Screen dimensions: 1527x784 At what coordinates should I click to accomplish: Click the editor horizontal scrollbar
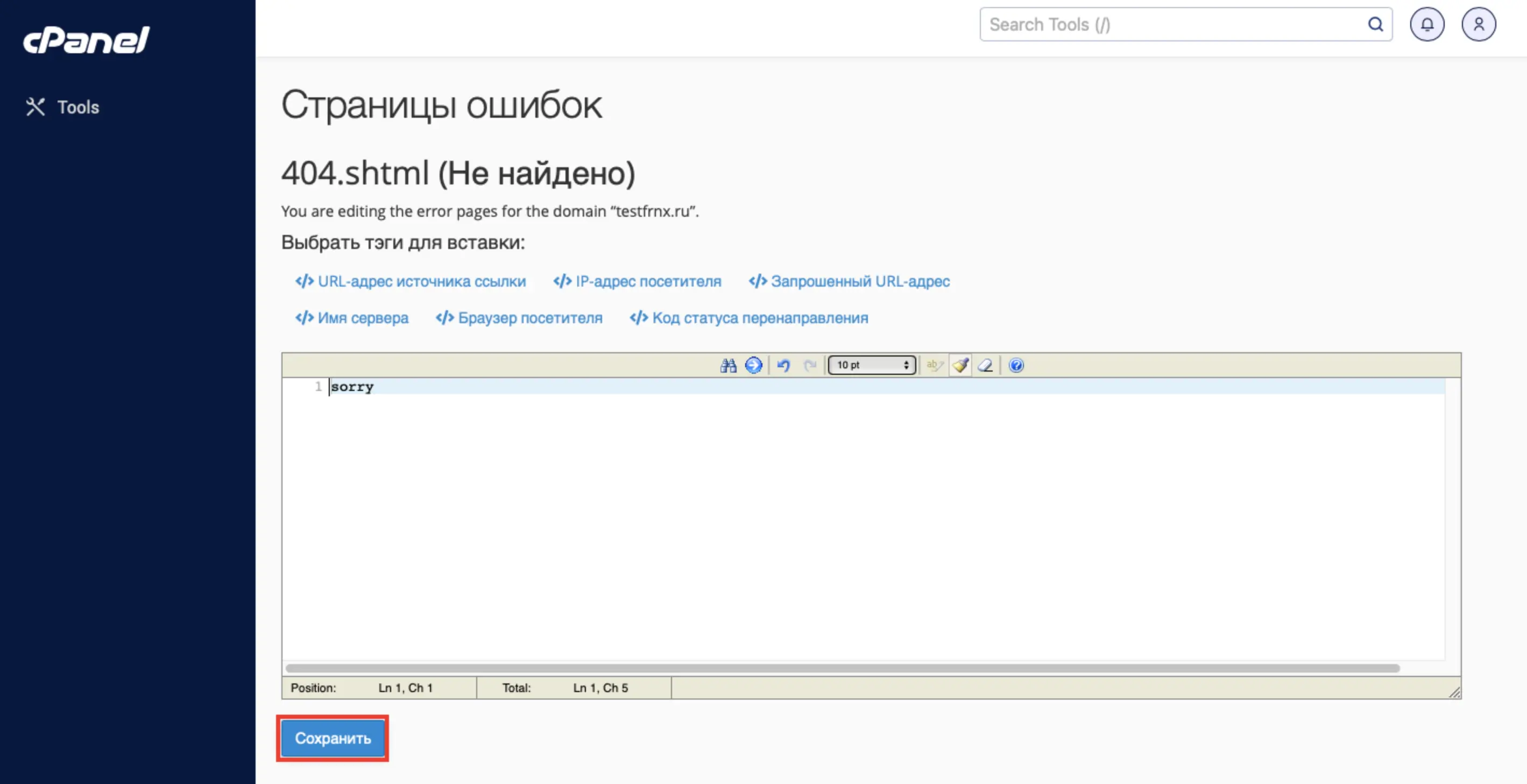pyautogui.click(x=843, y=668)
